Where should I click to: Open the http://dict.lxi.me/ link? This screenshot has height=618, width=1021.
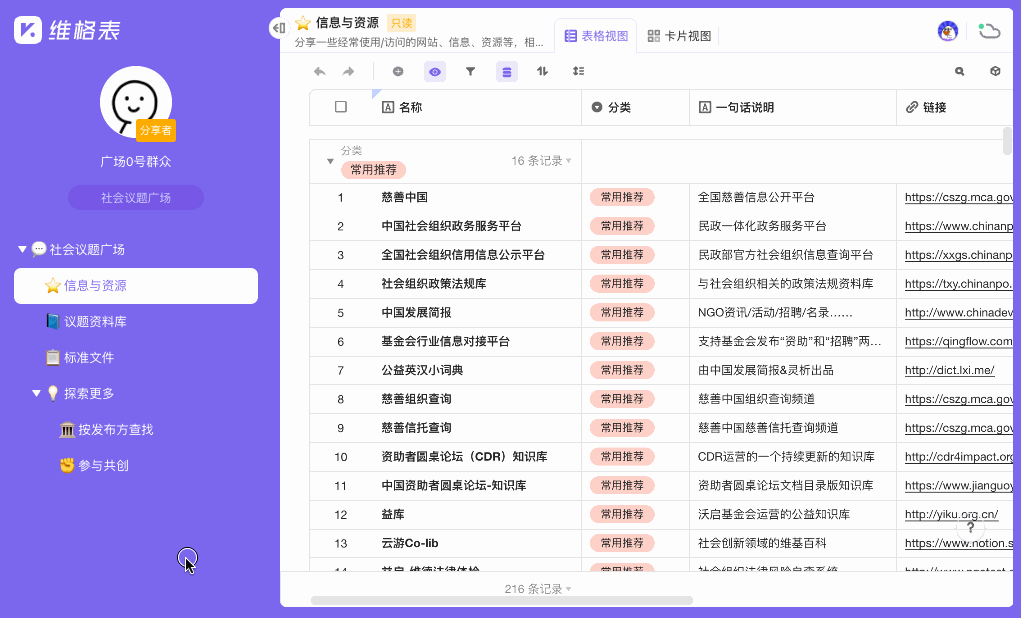click(949, 371)
